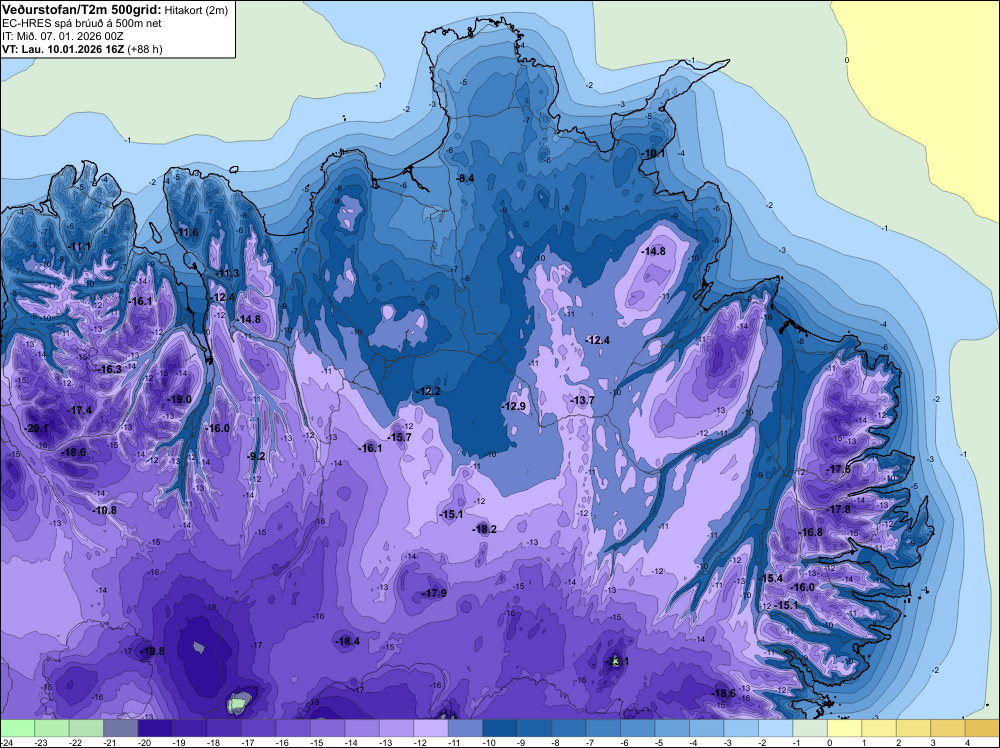Click the -20.1 temperature value on the map
The width and height of the screenshot is (1000, 748).
[x=36, y=429]
